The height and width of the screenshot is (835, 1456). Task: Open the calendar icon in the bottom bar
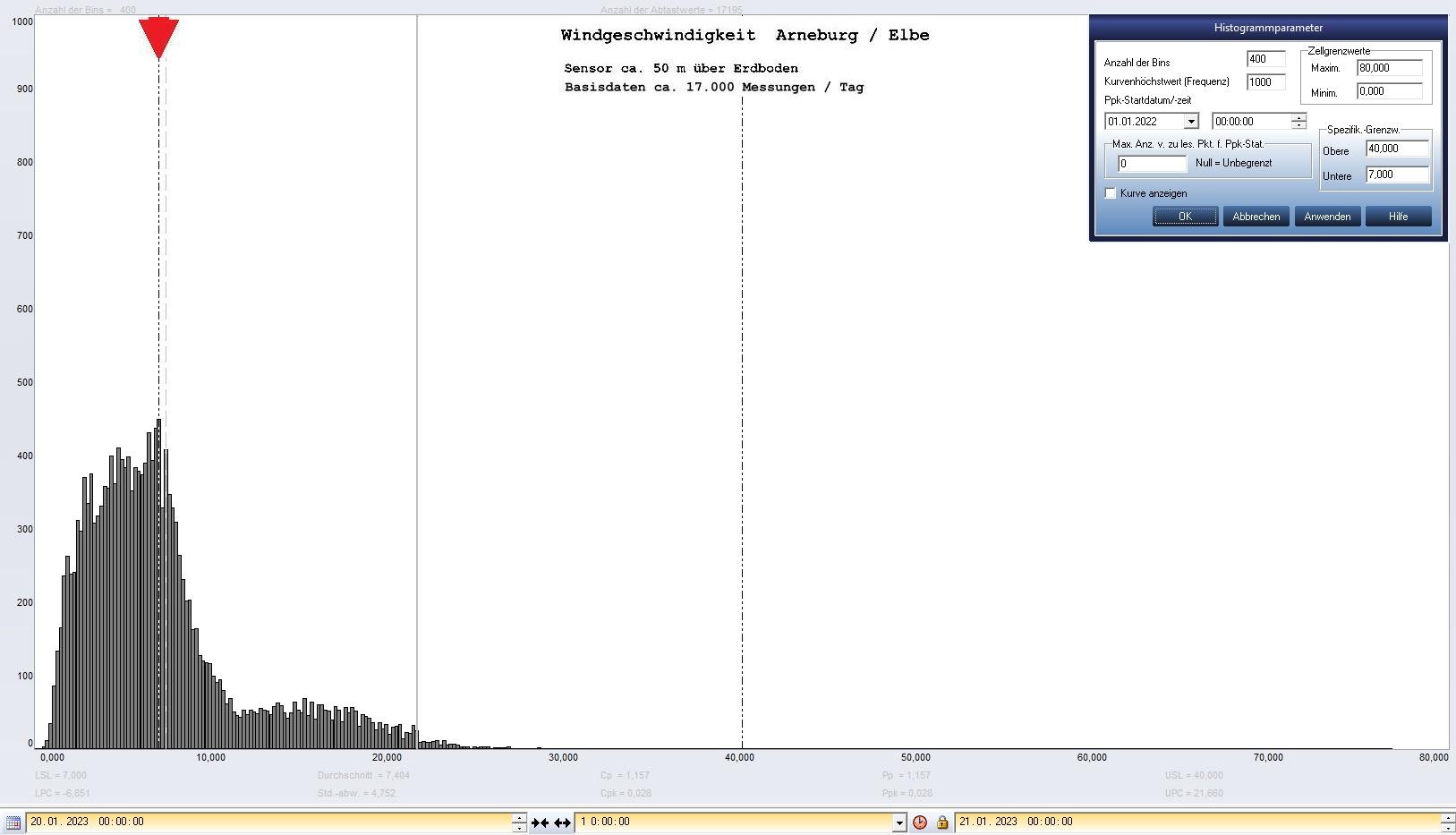click(13, 822)
